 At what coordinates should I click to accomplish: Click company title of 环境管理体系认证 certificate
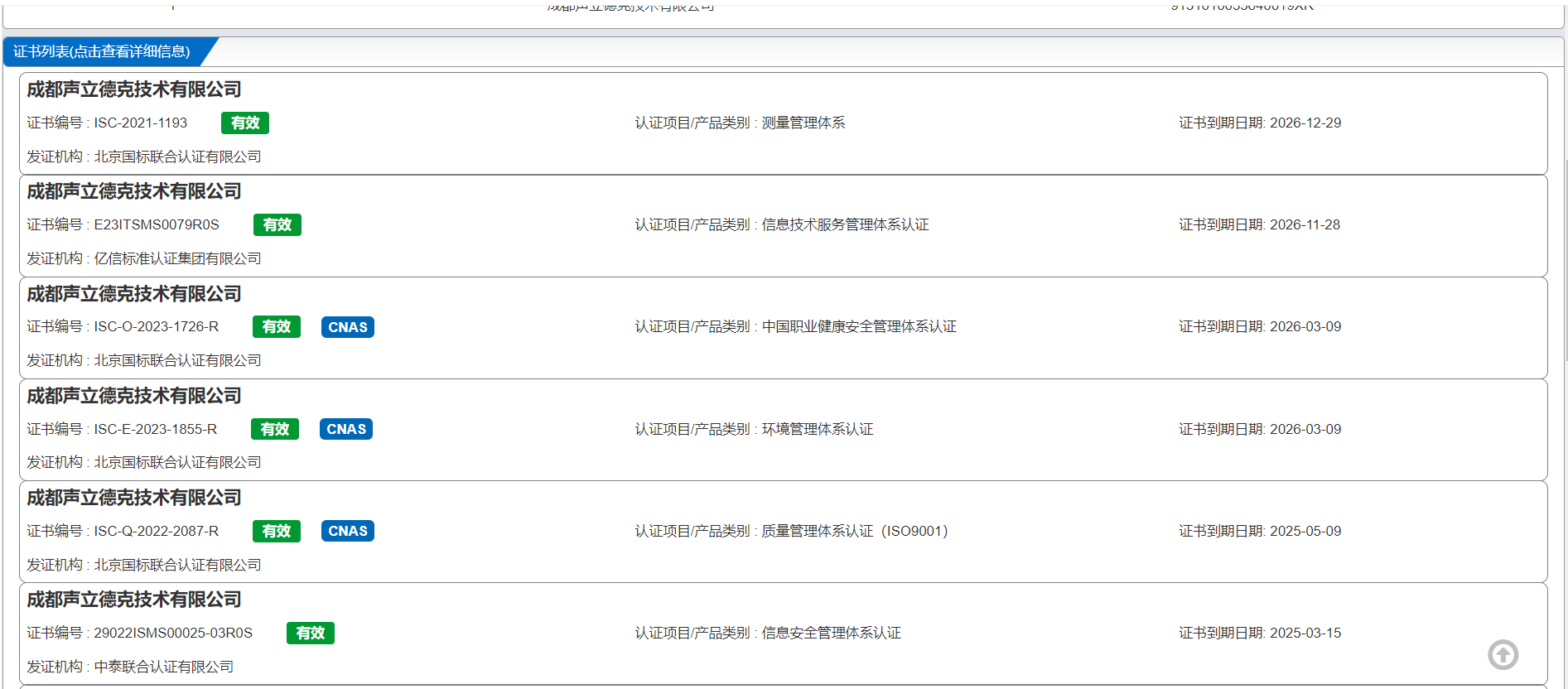[134, 396]
